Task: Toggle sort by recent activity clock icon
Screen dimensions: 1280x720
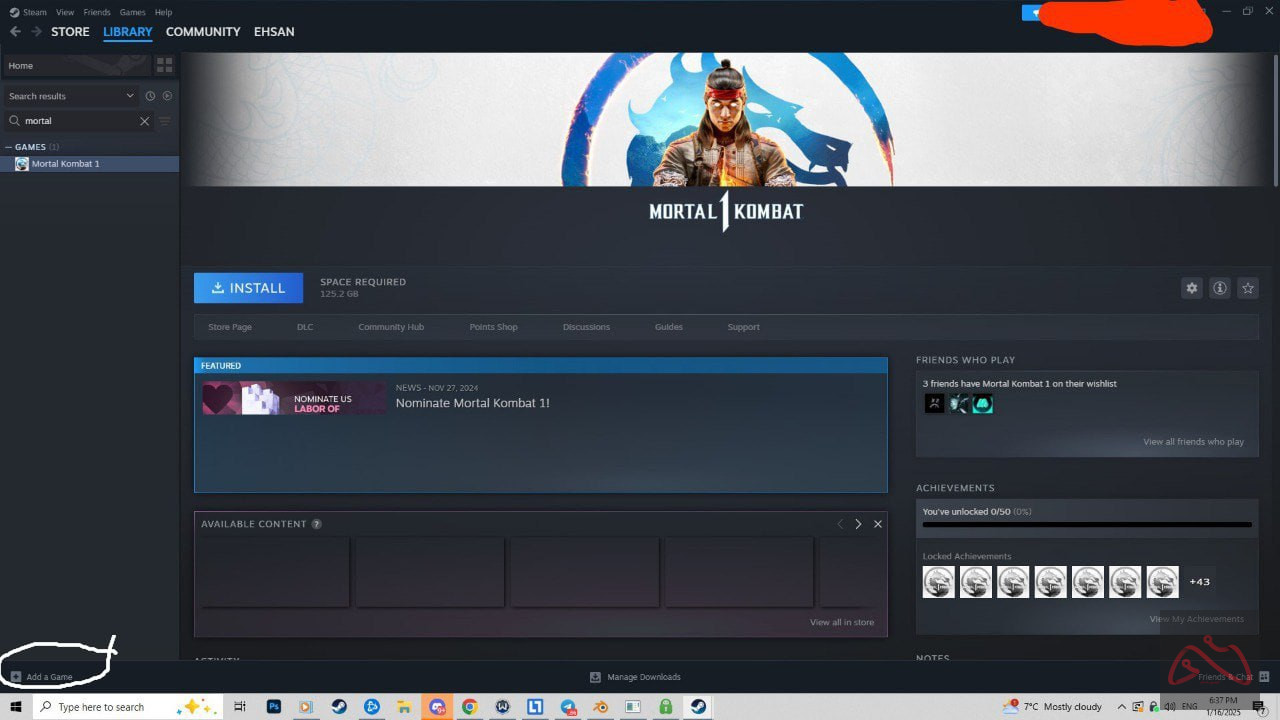Action: point(150,96)
